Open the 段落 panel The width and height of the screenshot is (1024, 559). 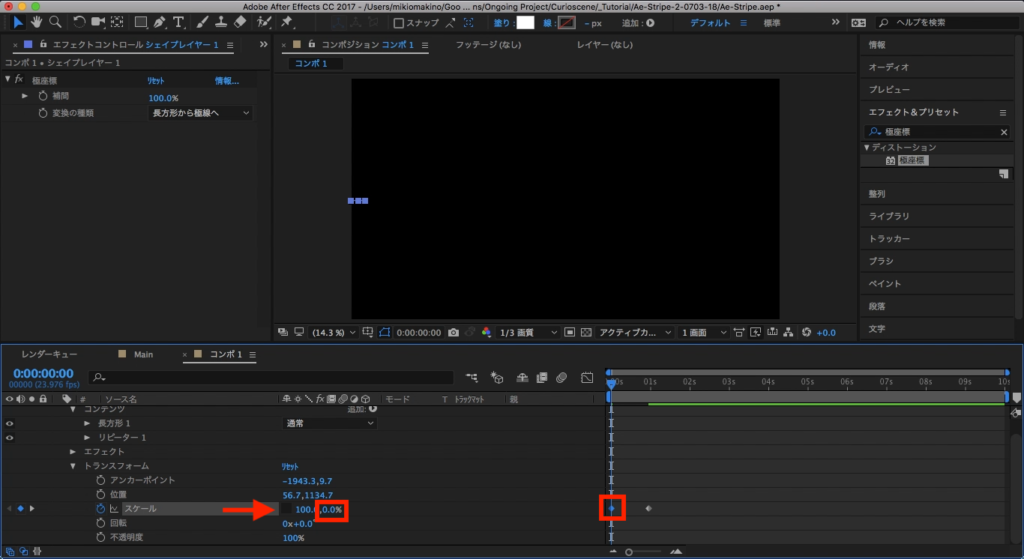pos(876,306)
